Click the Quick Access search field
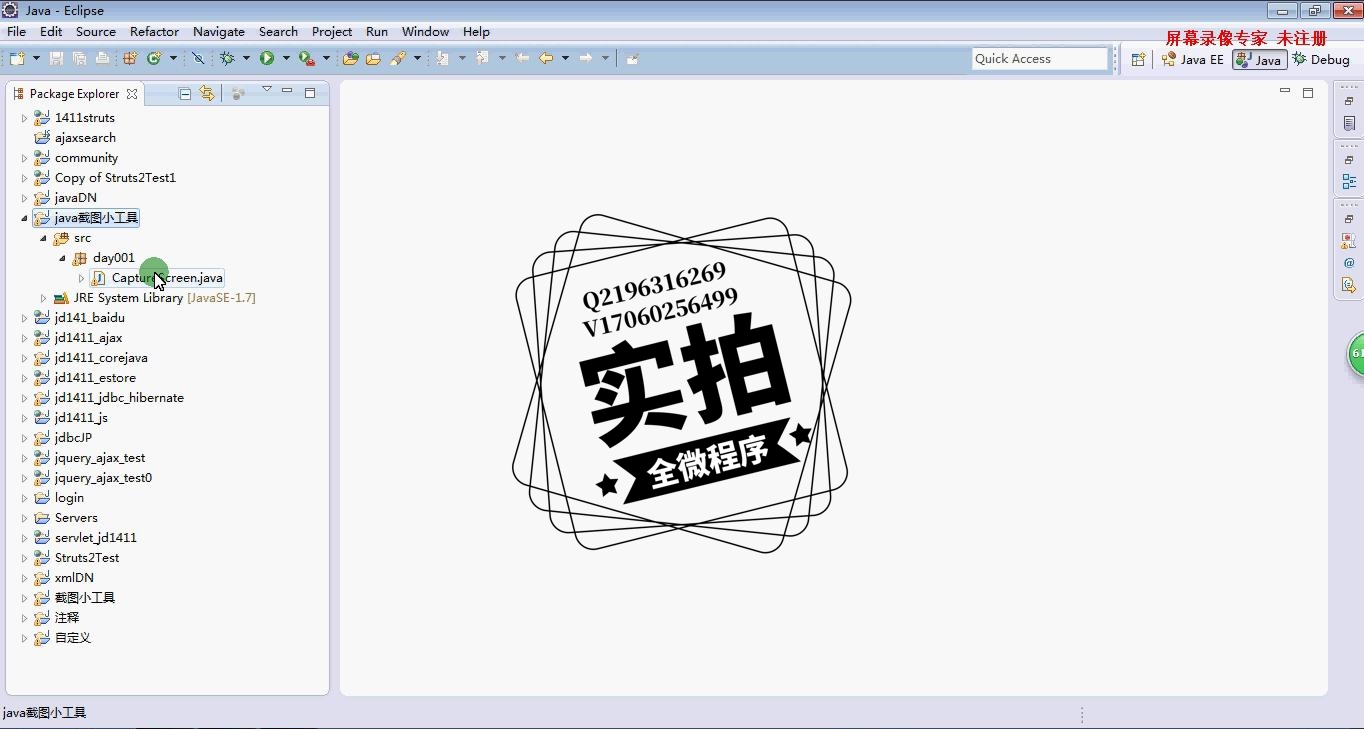The width and height of the screenshot is (1364, 729). (x=1040, y=59)
